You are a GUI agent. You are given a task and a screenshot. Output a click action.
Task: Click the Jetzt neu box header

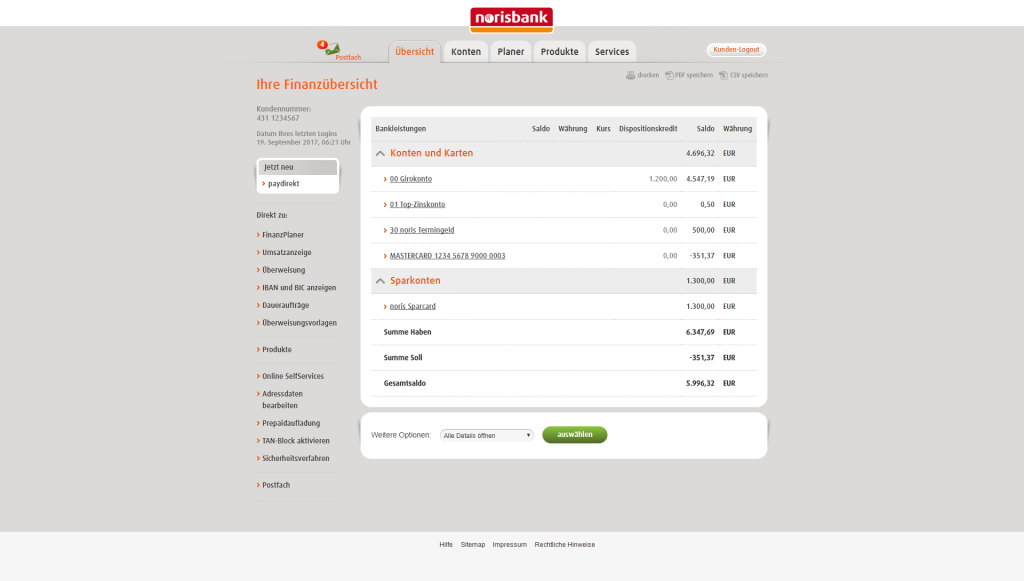click(x=298, y=168)
